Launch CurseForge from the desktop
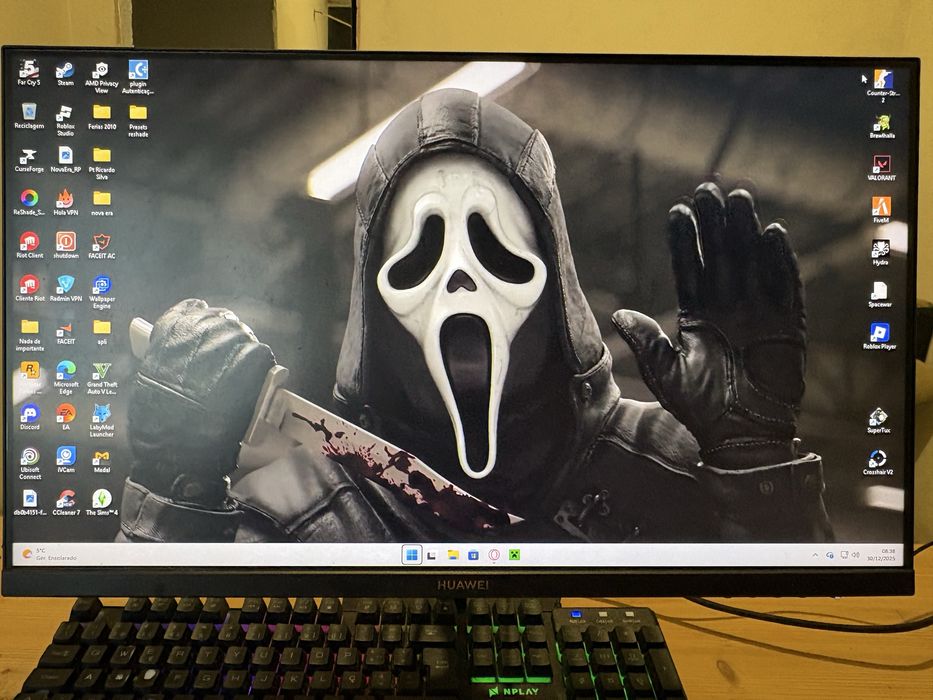Image resolution: width=933 pixels, height=700 pixels. 29,161
